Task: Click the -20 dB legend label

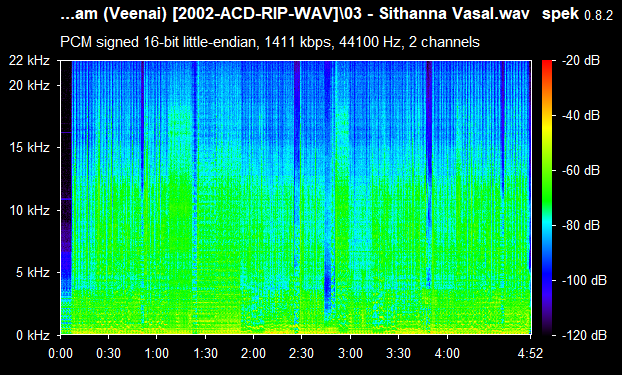Action: click(581, 60)
